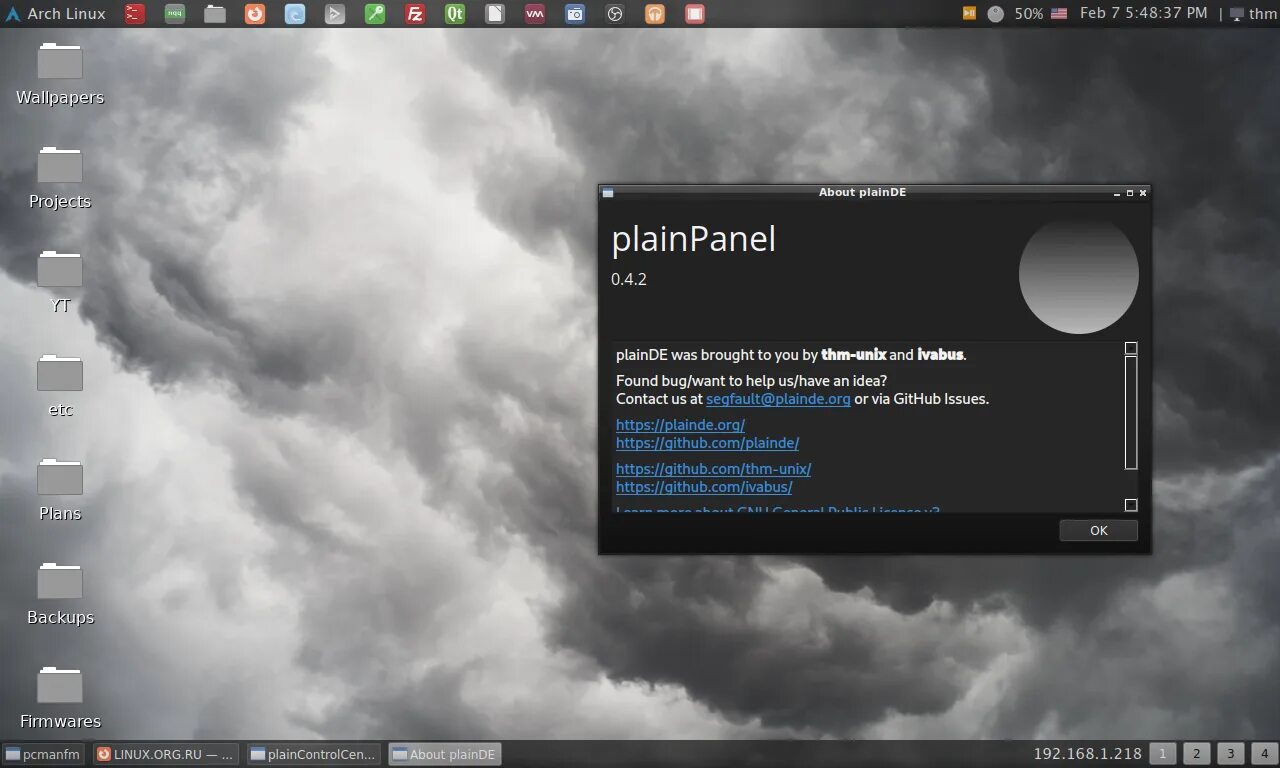Click the About dialog scrollbar handle
The height and width of the screenshot is (768, 1280).
click(x=1131, y=413)
